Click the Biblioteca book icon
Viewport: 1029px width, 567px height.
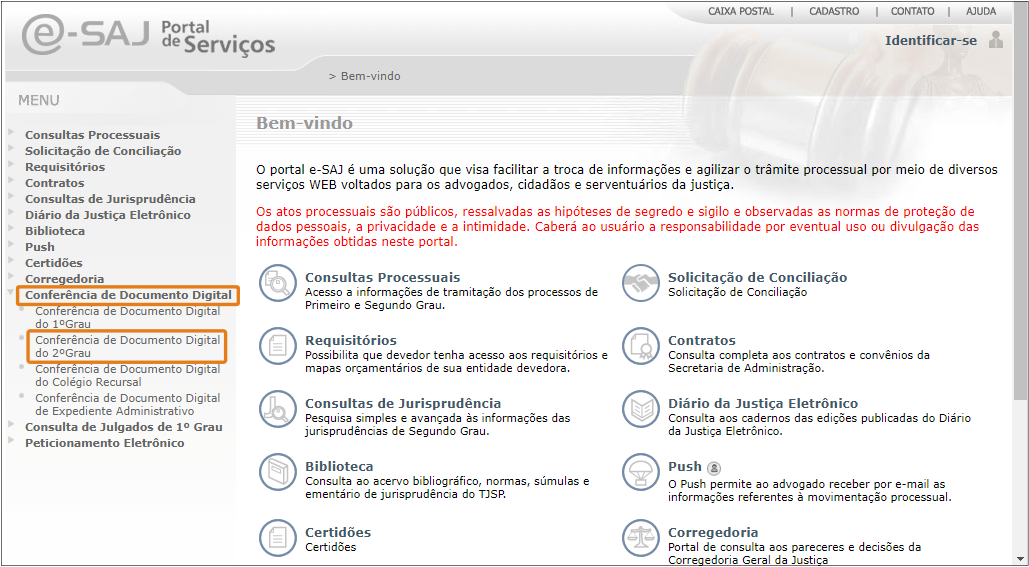278,472
